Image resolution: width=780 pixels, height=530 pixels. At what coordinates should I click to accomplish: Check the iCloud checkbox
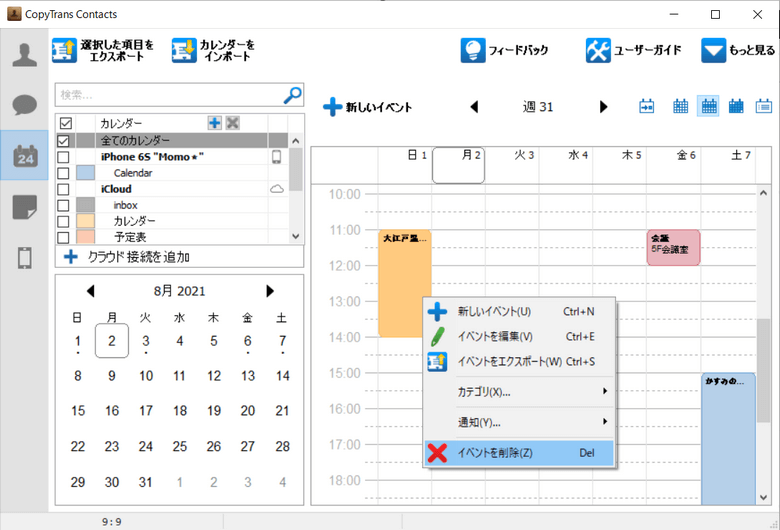(x=63, y=189)
